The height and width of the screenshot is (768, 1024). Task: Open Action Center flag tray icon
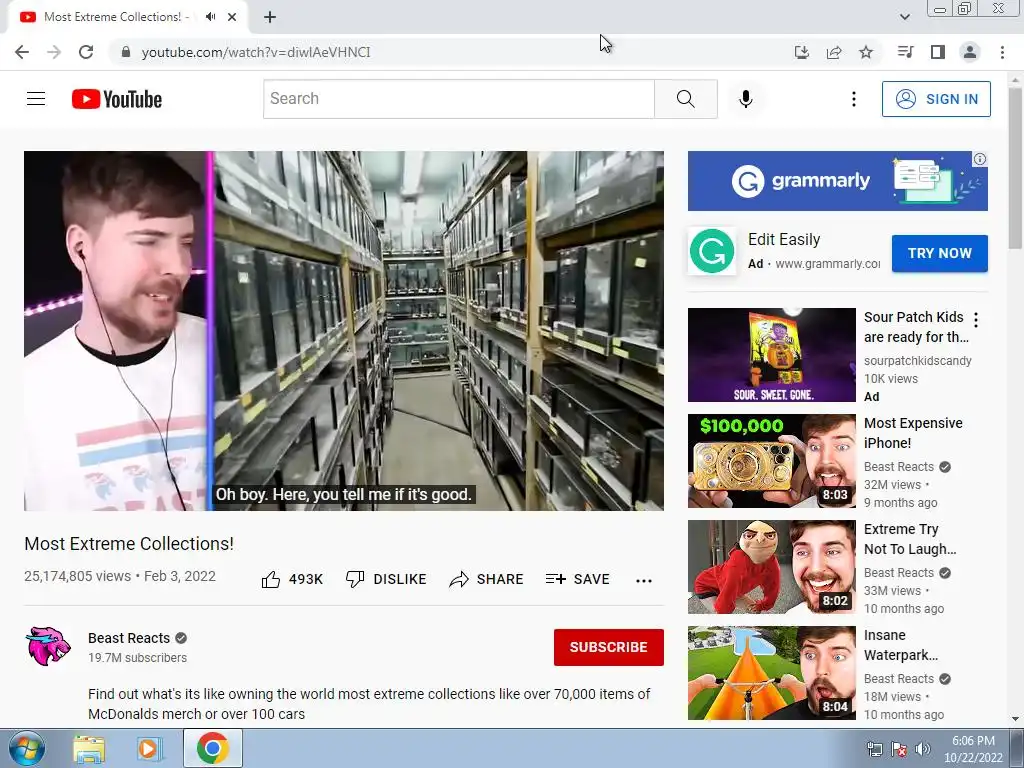tap(899, 749)
